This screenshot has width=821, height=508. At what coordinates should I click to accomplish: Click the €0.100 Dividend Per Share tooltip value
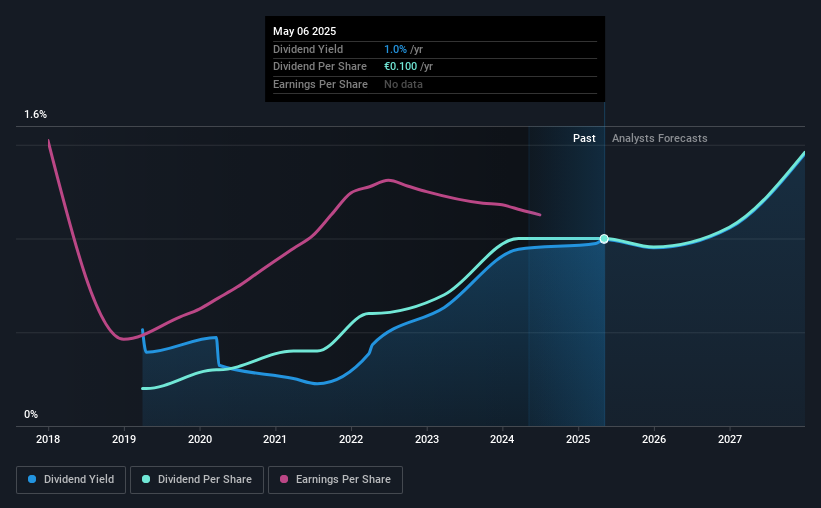point(401,67)
